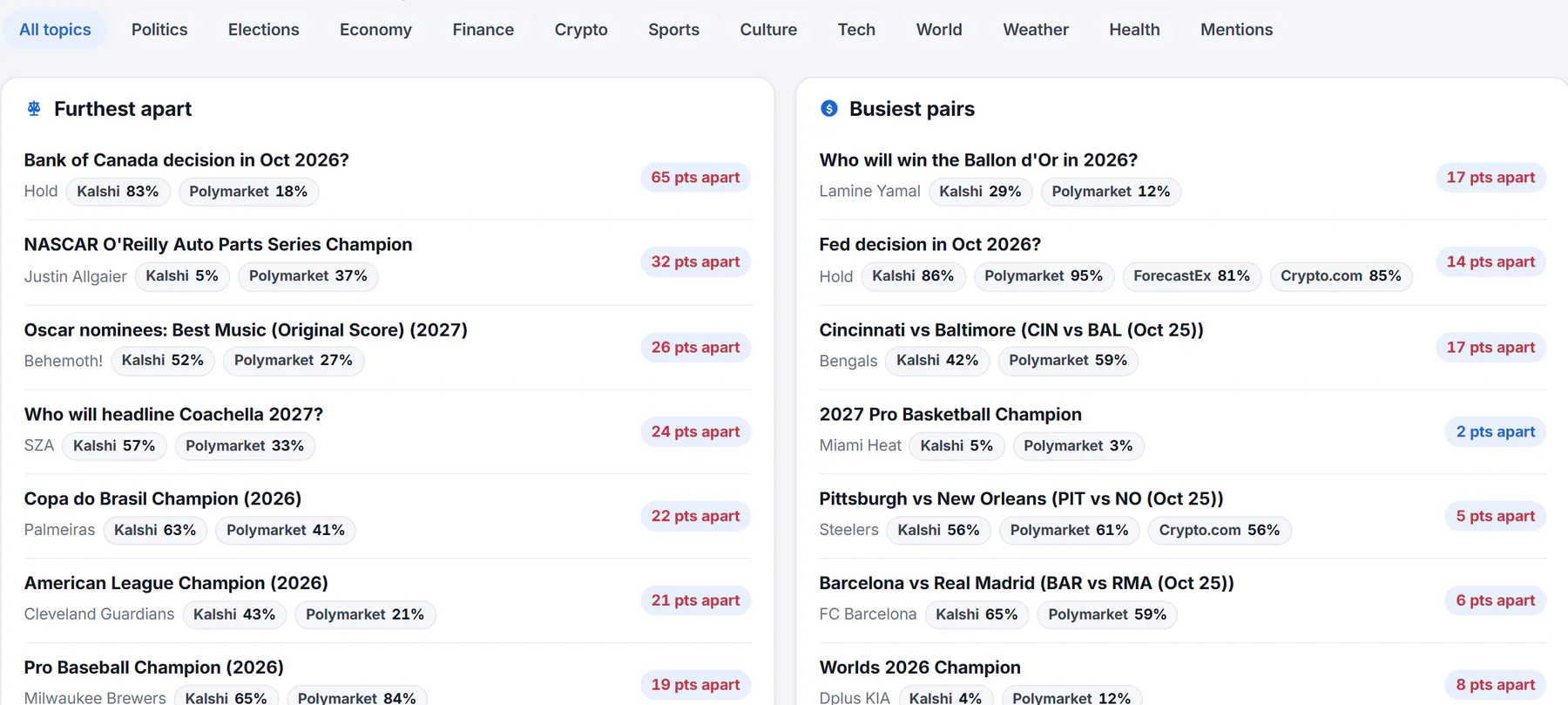
Task: Click Kalshi 65% chip for FC Barcelona
Action: (x=977, y=615)
